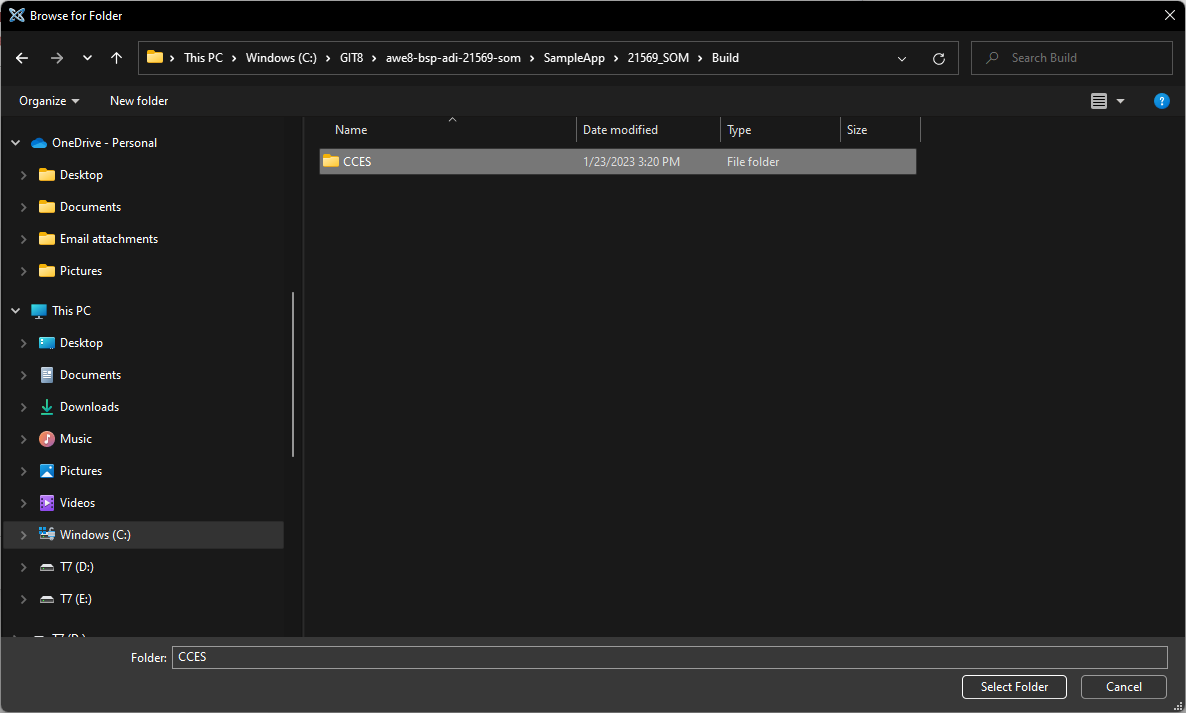Open the recent locations dropdown arrow
1186x713 pixels.
(87, 58)
